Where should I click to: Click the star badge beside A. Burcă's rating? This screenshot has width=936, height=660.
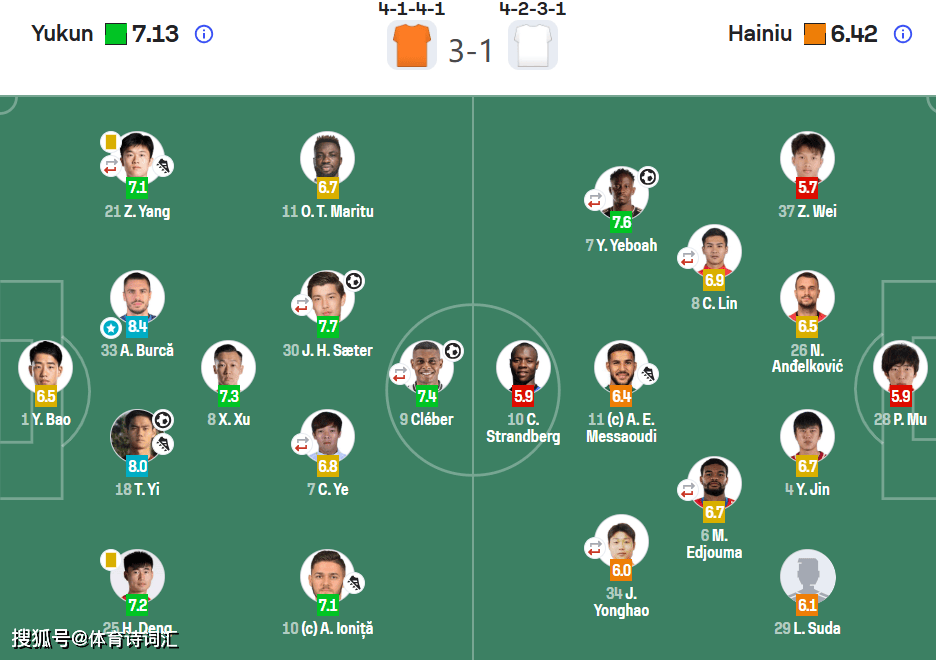110,327
